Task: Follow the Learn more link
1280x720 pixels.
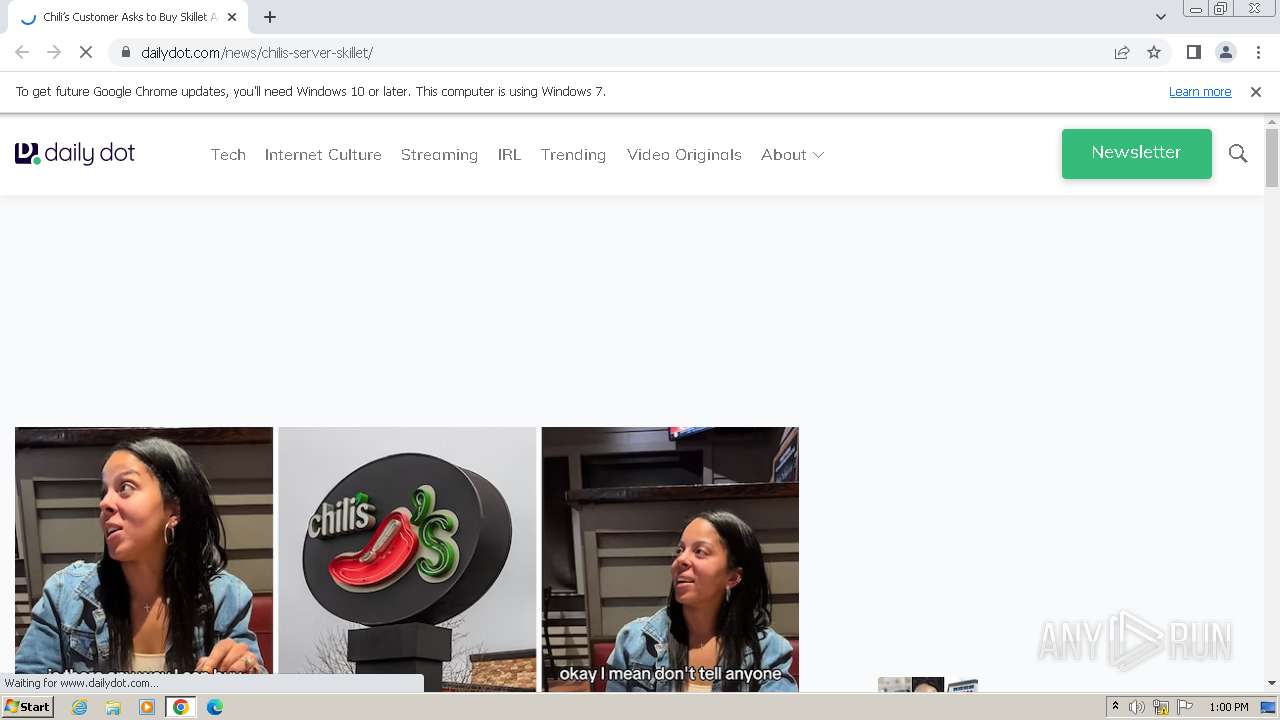Action: point(1200,92)
